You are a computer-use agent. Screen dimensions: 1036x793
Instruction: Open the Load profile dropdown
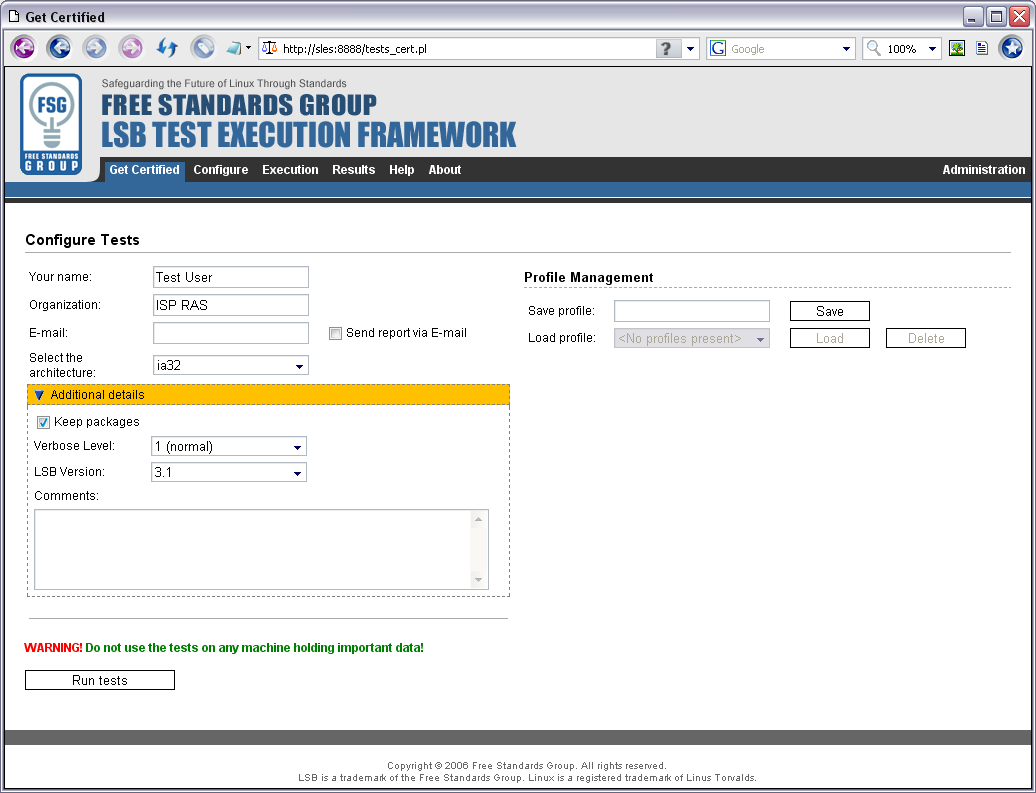[692, 338]
